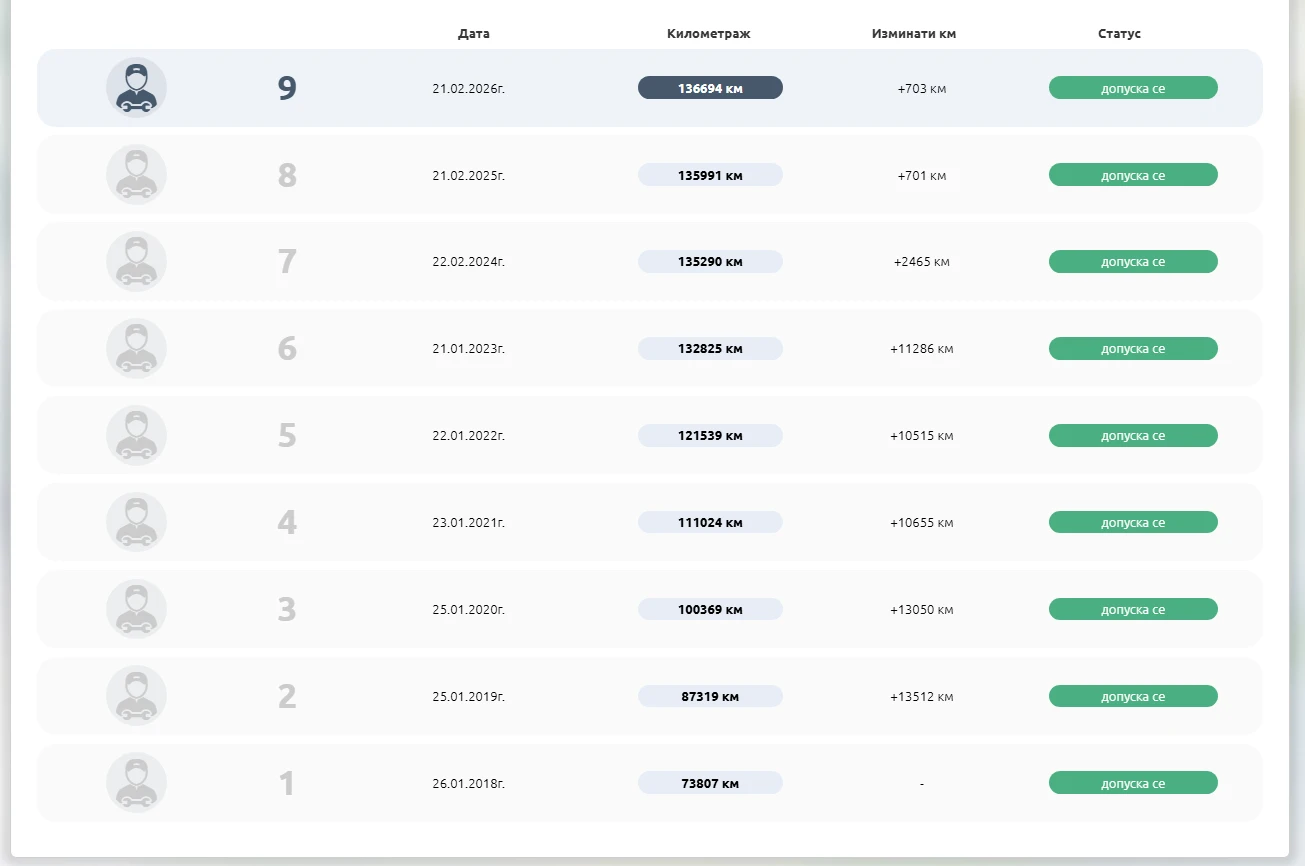The image size is (1305, 866).
Task: Click the mechanic icon in row 4
Action: (136, 522)
